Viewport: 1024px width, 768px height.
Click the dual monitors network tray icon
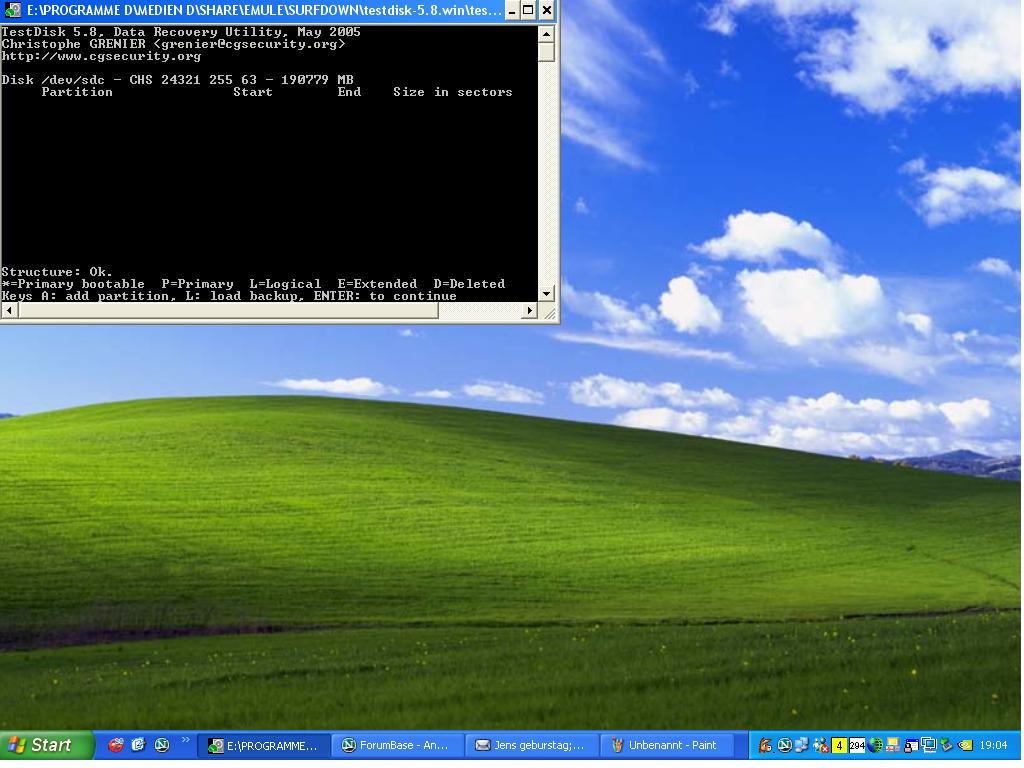pyautogui.click(x=929, y=745)
